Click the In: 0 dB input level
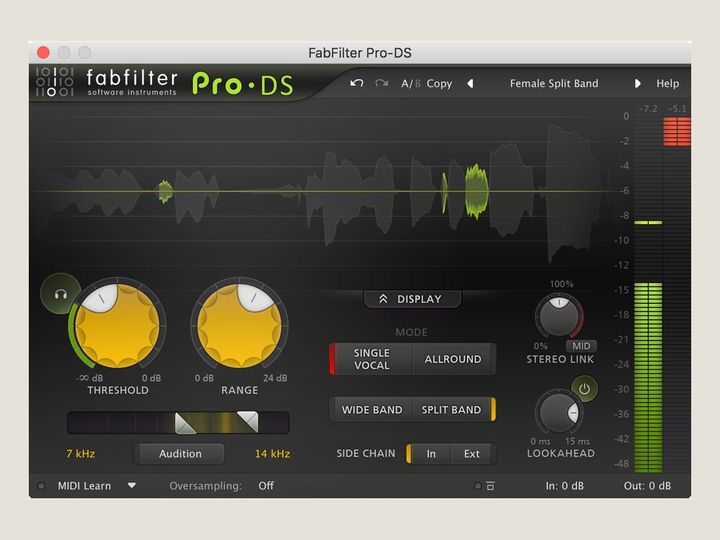This screenshot has height=540, width=720. pyautogui.click(x=564, y=486)
